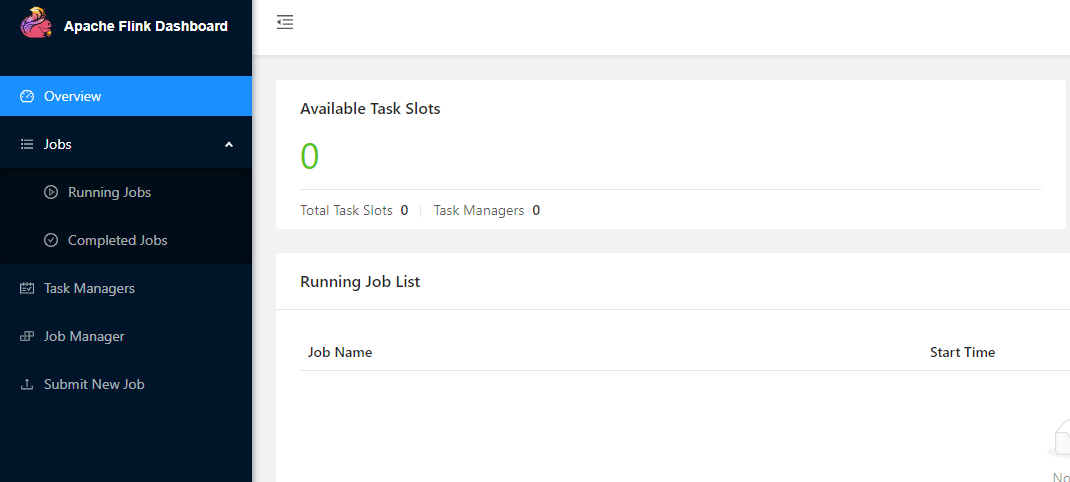This screenshot has height=482, width=1070.
Task: Toggle the sidebar collapse icon
Action: pos(285,22)
